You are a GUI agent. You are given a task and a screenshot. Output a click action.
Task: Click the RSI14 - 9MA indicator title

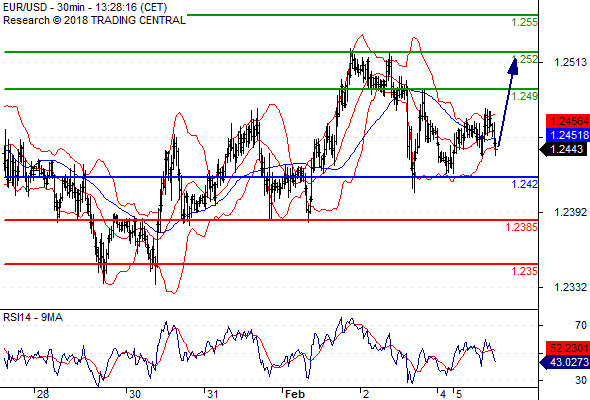(33, 318)
